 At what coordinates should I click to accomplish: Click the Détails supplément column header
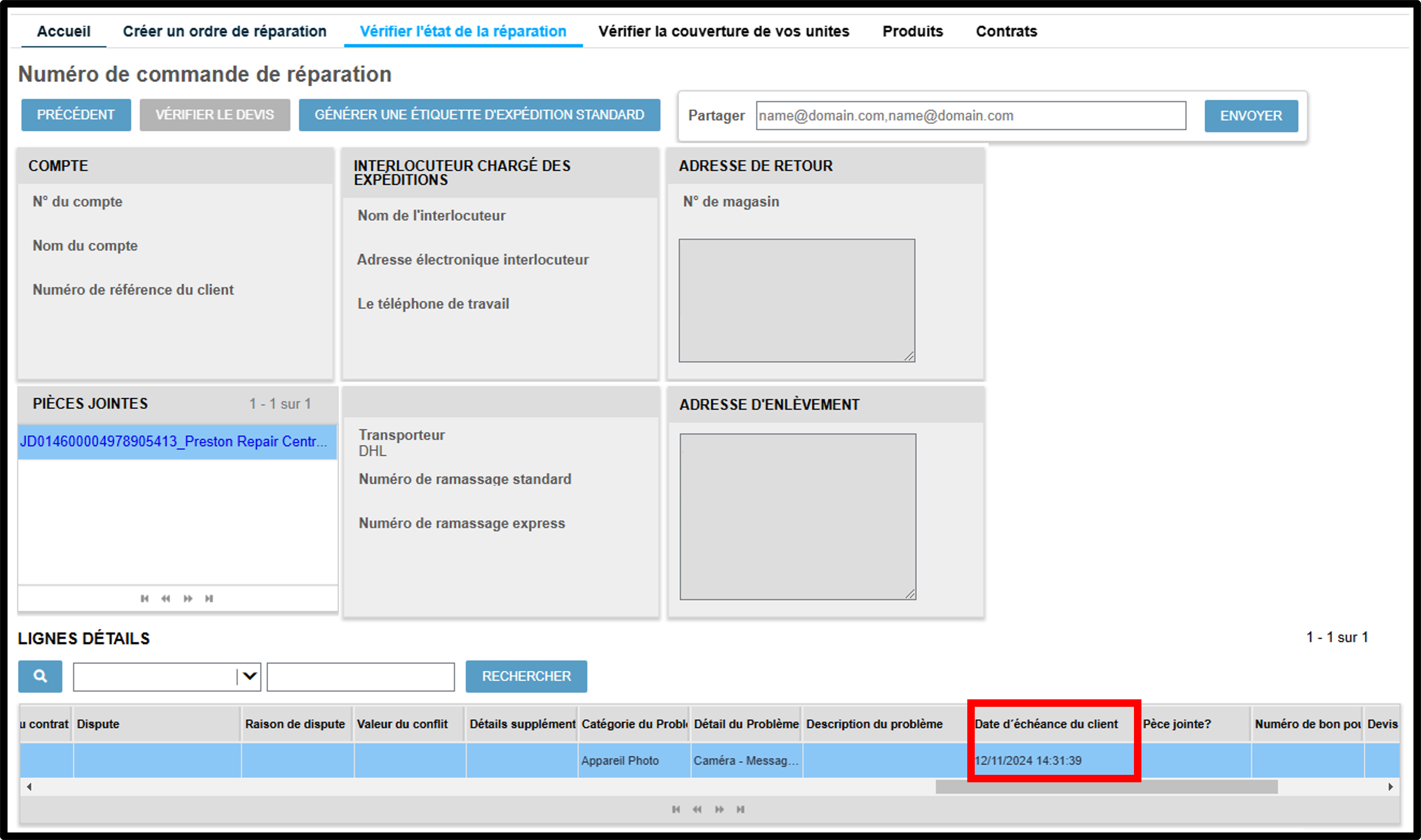[521, 724]
